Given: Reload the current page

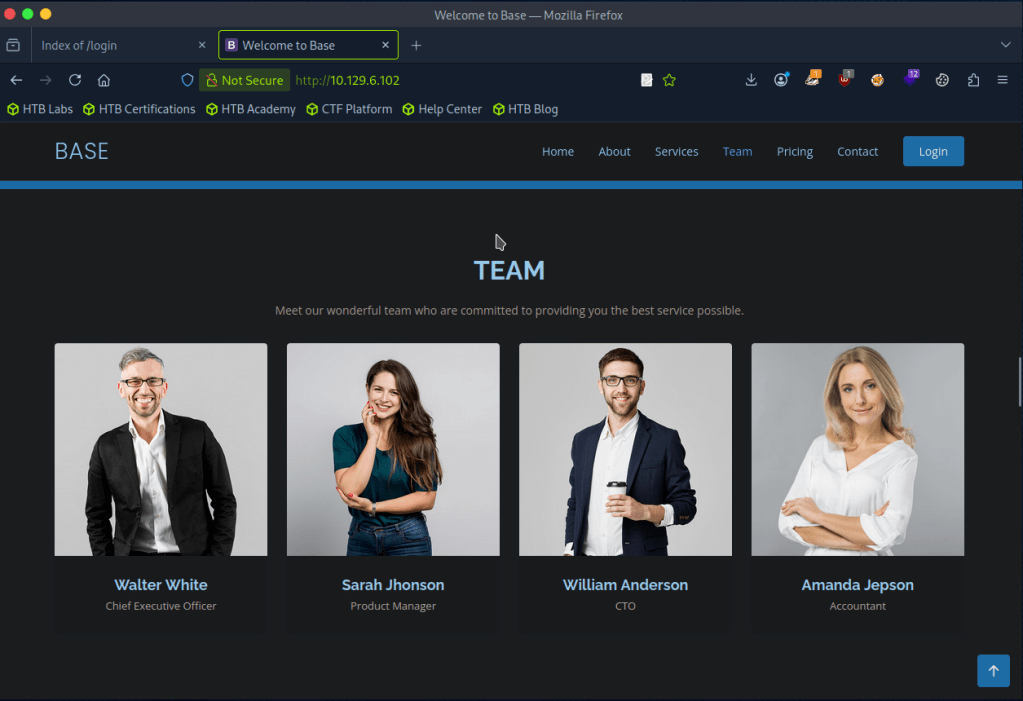Looking at the screenshot, I should click(75, 80).
